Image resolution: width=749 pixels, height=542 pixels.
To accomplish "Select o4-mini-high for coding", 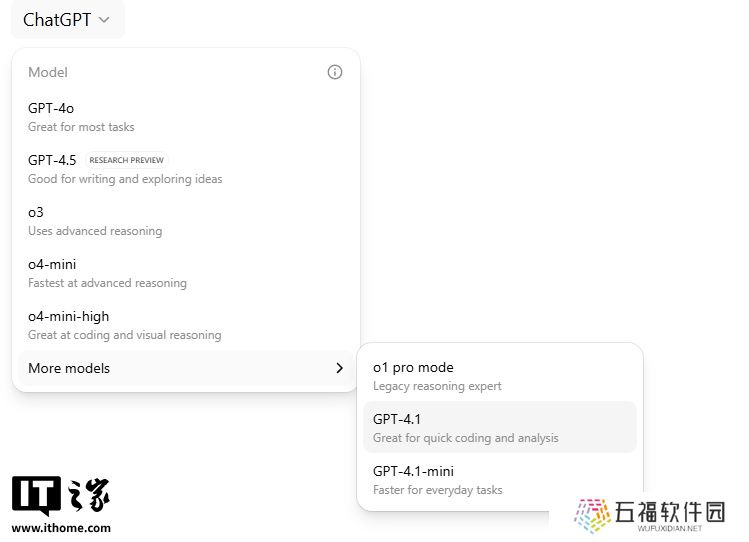I will 186,326.
